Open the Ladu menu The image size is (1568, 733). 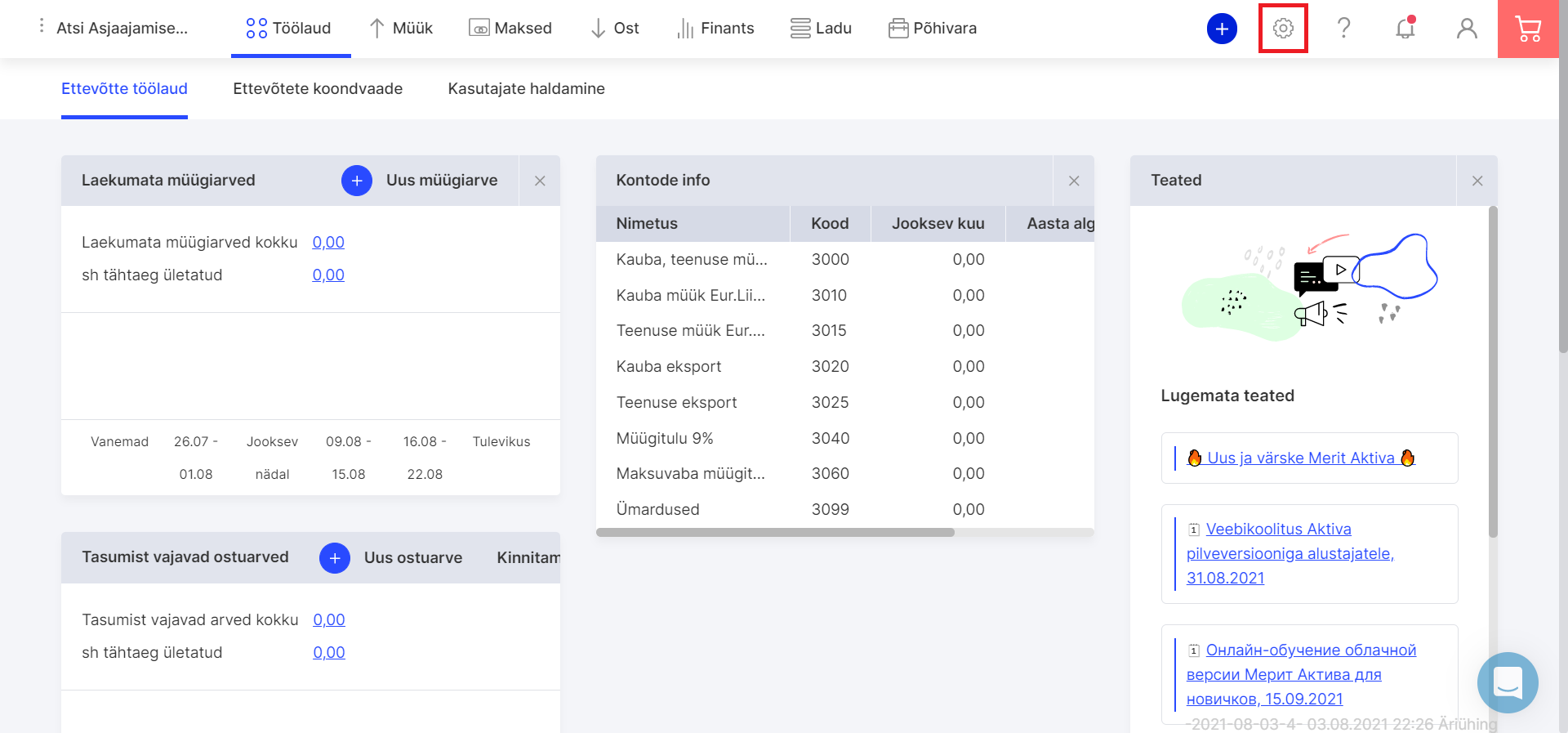[821, 29]
